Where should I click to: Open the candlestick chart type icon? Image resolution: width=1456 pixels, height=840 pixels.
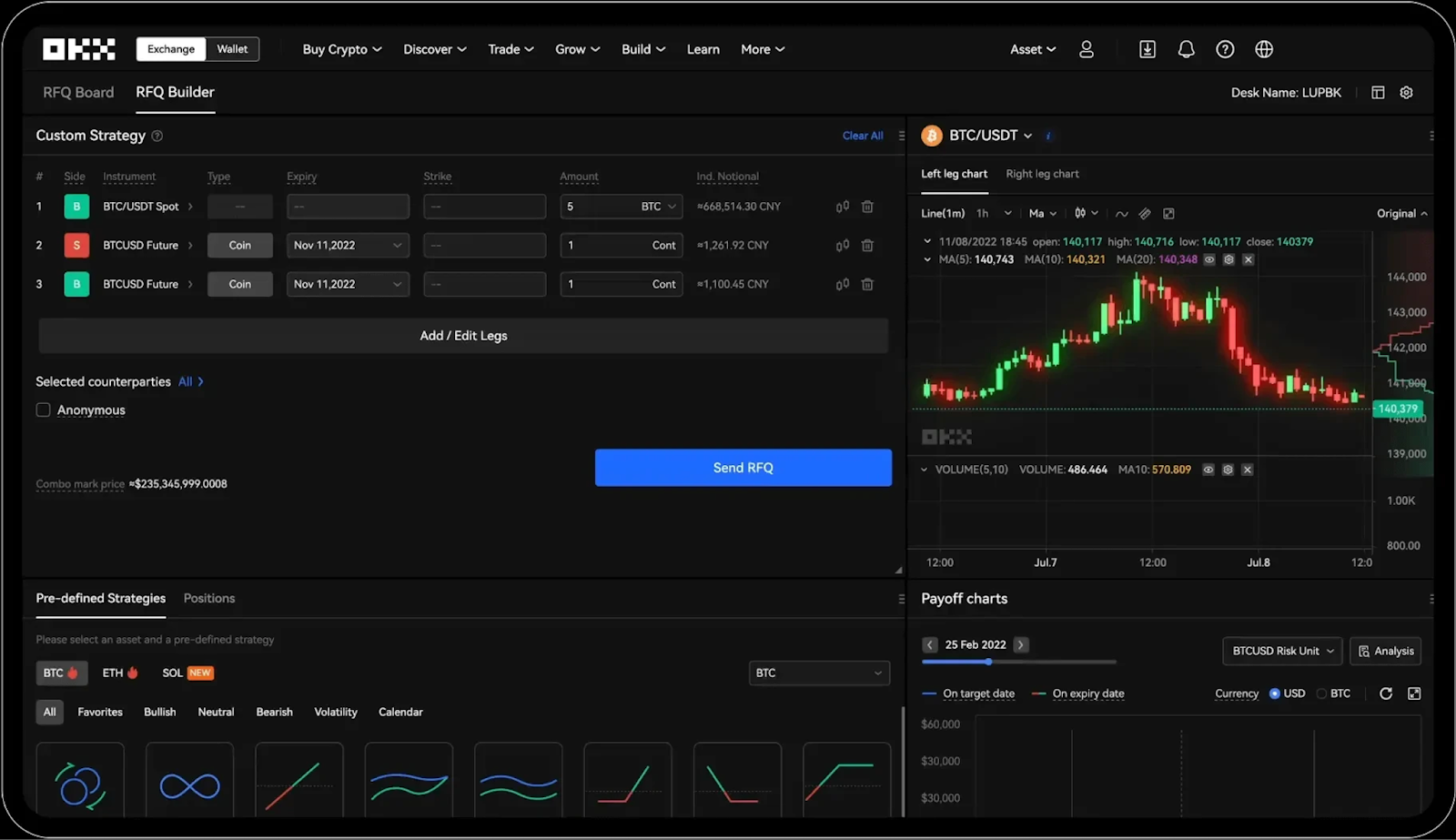(1082, 213)
